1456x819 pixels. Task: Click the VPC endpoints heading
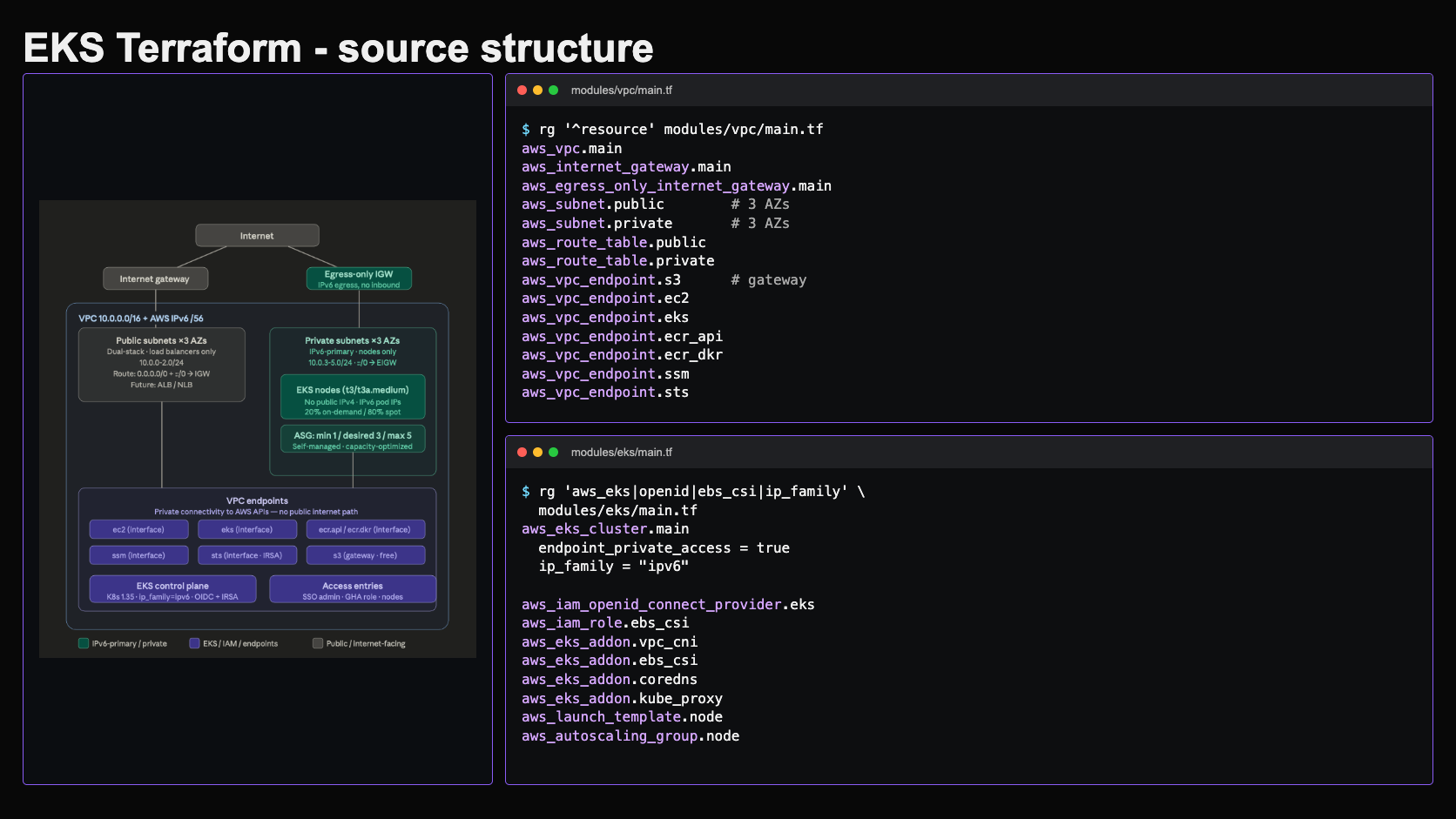coord(257,500)
